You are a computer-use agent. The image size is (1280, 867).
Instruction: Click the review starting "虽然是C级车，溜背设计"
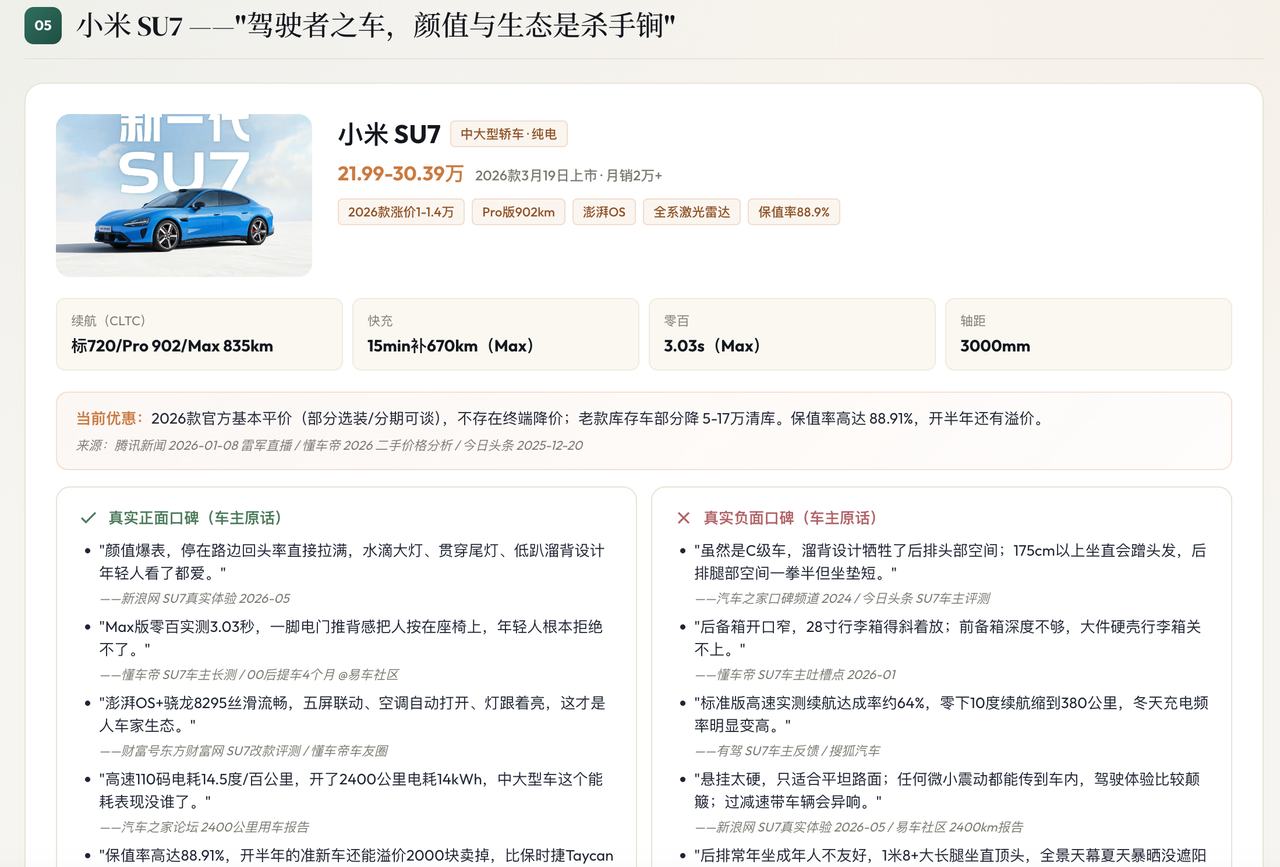point(950,562)
